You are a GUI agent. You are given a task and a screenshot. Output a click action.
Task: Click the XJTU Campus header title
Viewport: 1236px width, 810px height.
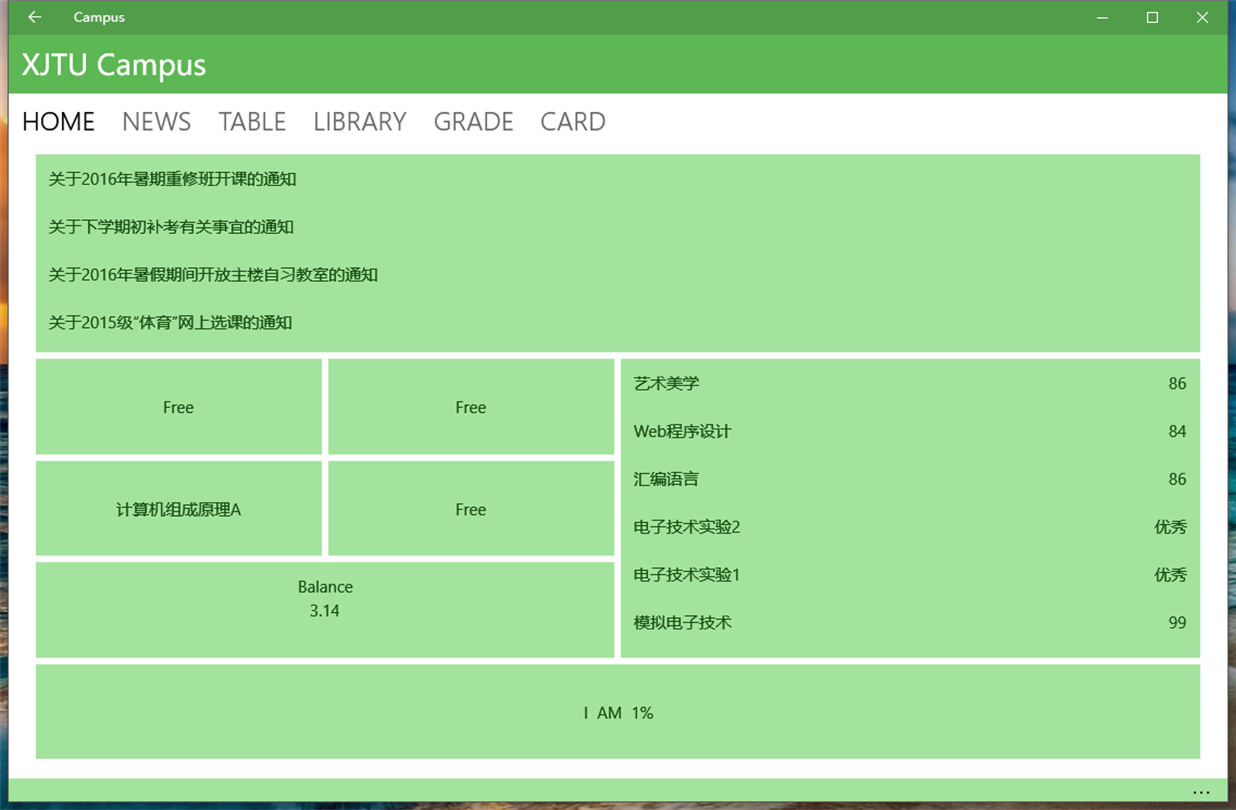[x=114, y=65]
